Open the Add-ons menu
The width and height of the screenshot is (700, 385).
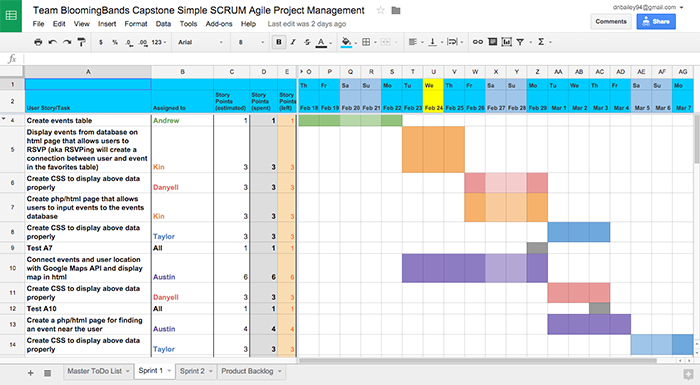(219, 24)
